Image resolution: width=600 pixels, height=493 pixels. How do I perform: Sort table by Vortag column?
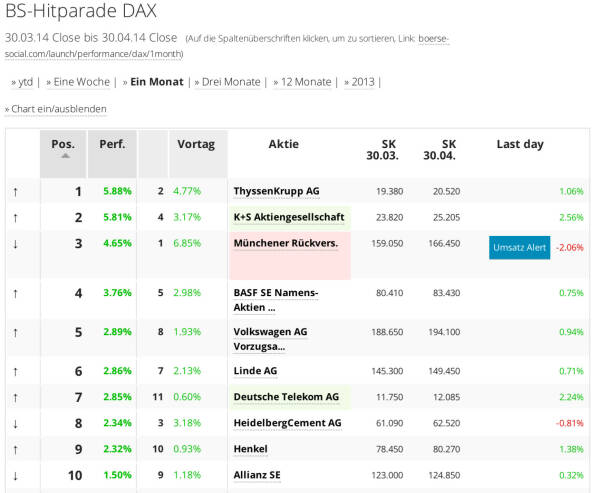click(x=196, y=144)
